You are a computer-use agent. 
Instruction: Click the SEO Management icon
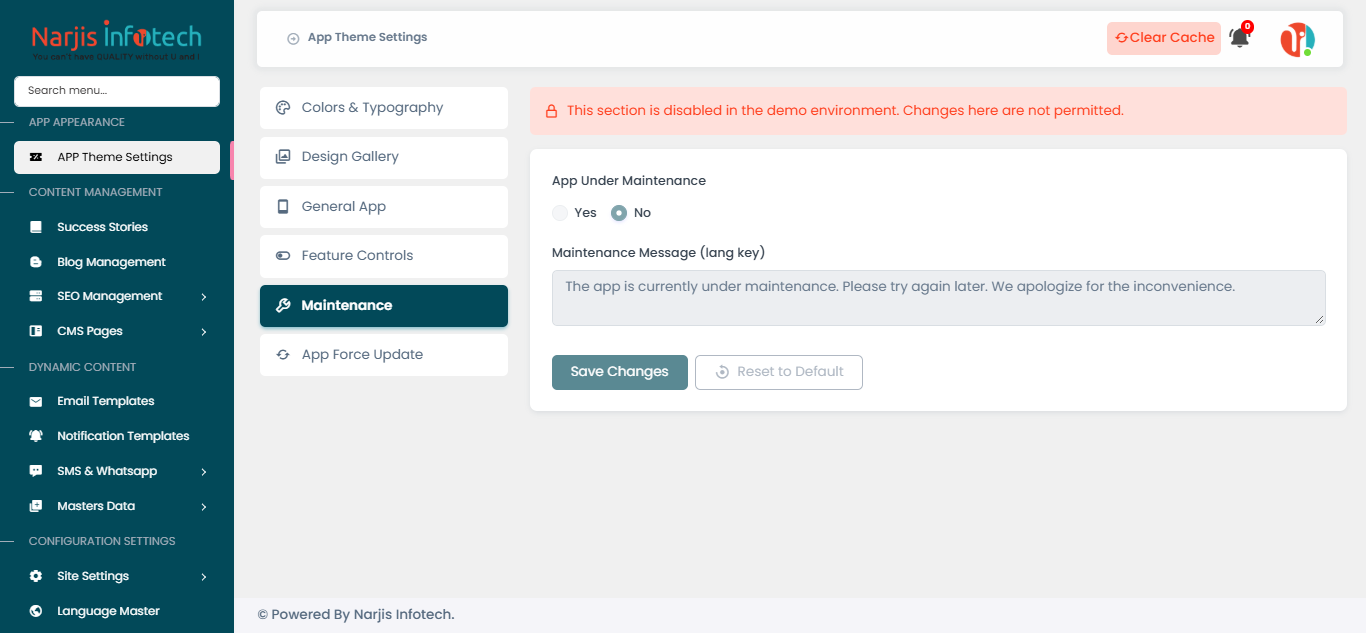(x=36, y=296)
